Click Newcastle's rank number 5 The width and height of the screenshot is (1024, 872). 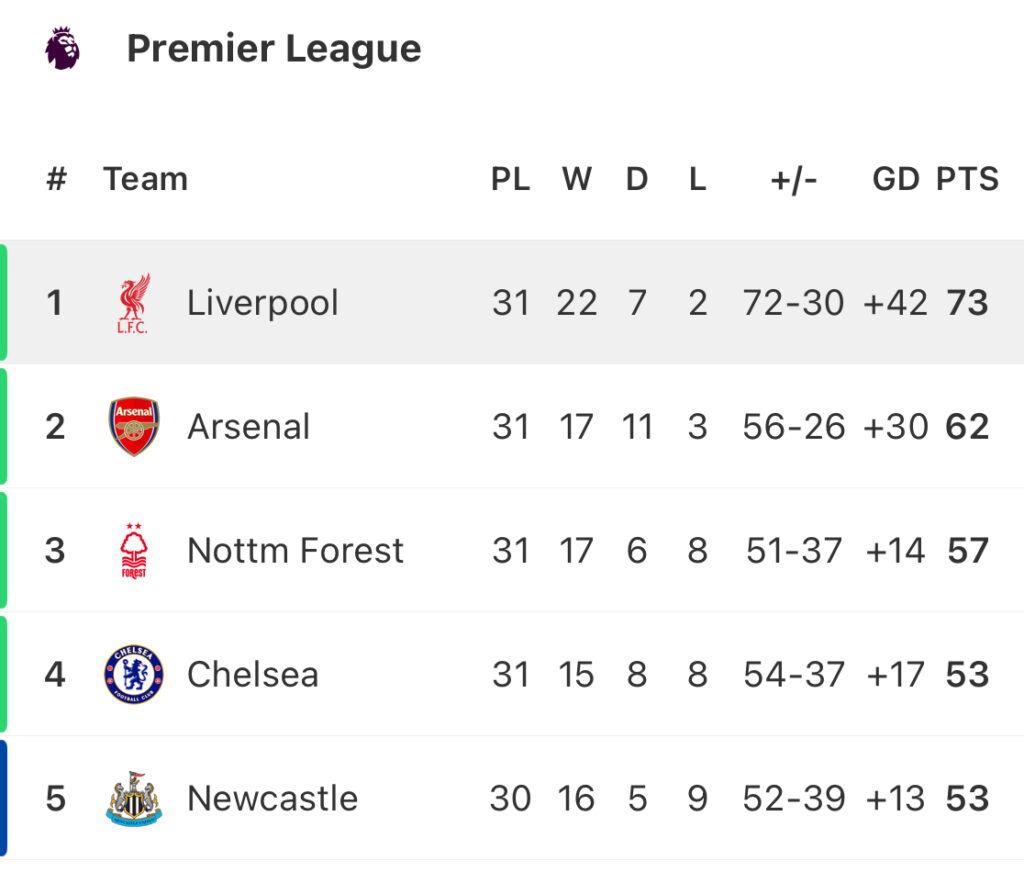(56, 798)
